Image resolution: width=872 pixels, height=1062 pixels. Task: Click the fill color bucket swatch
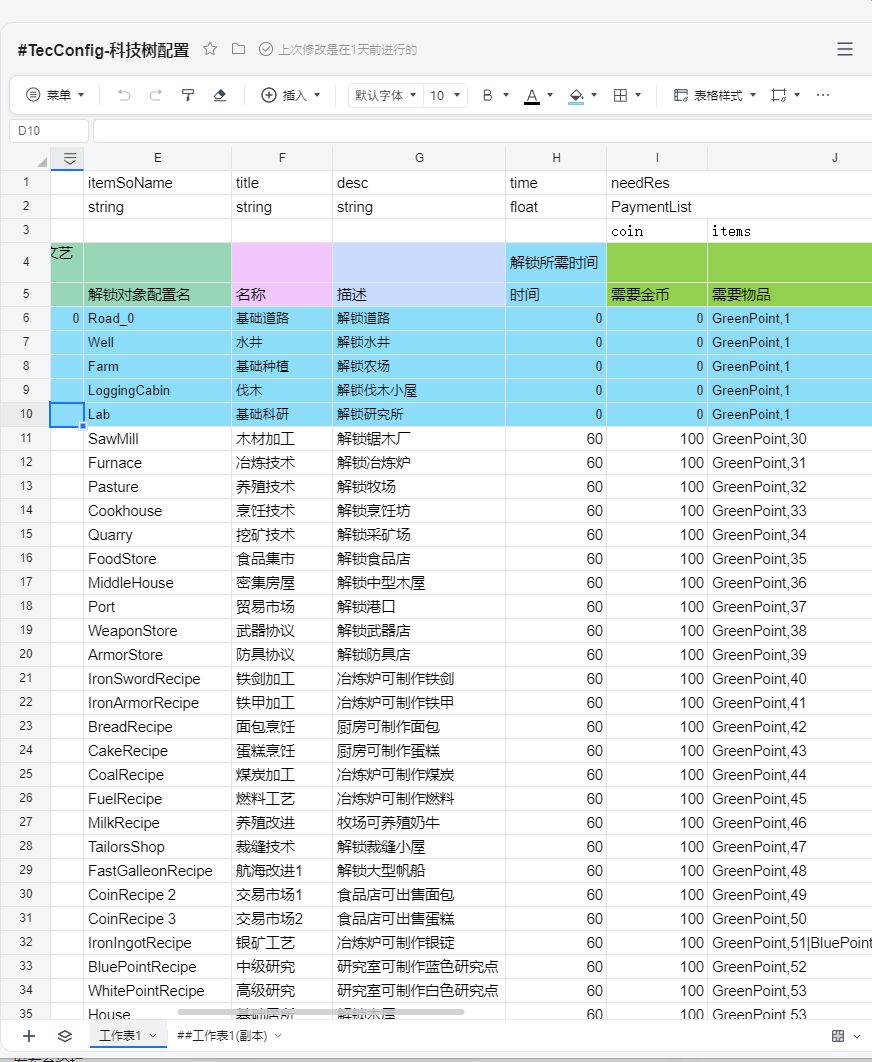(576, 95)
